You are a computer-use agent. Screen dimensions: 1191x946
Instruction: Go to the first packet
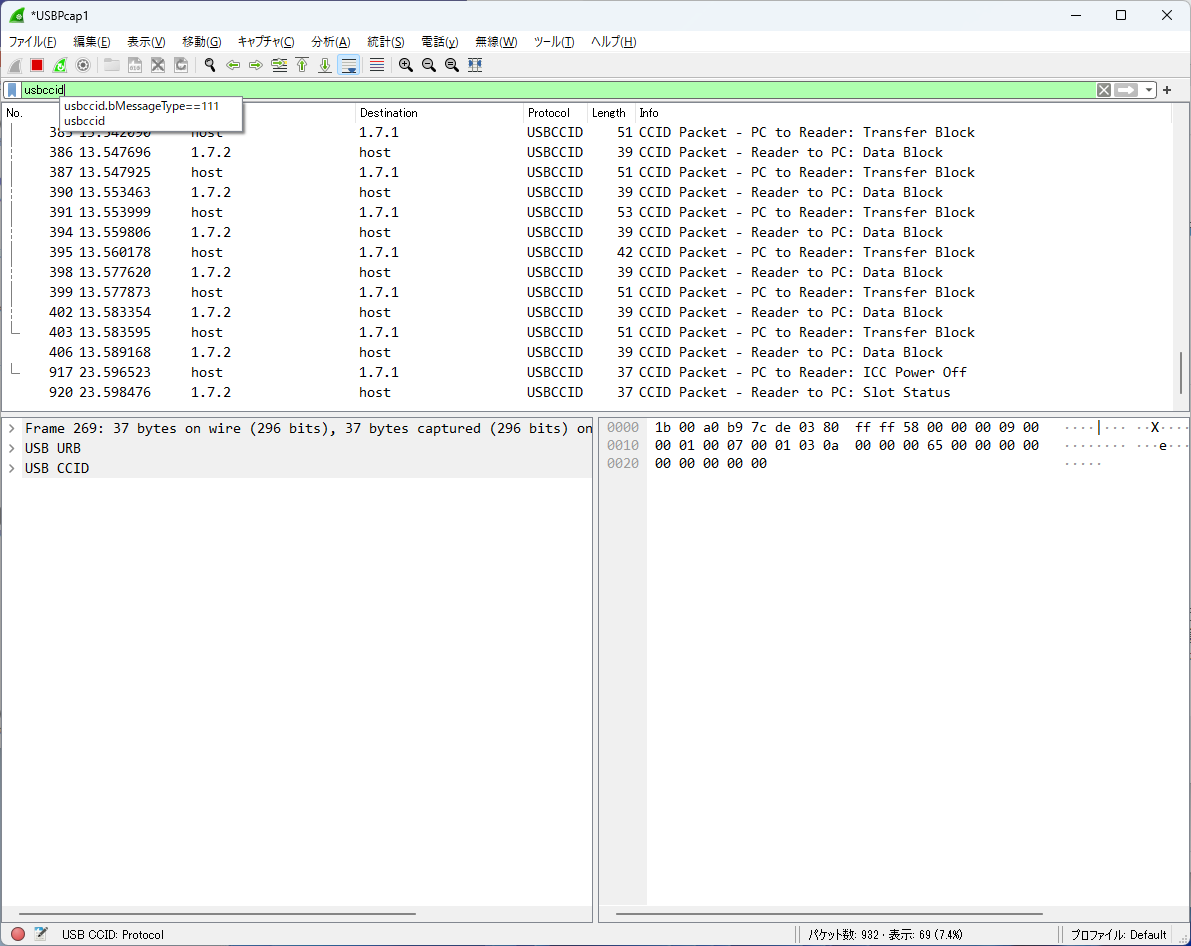point(302,65)
